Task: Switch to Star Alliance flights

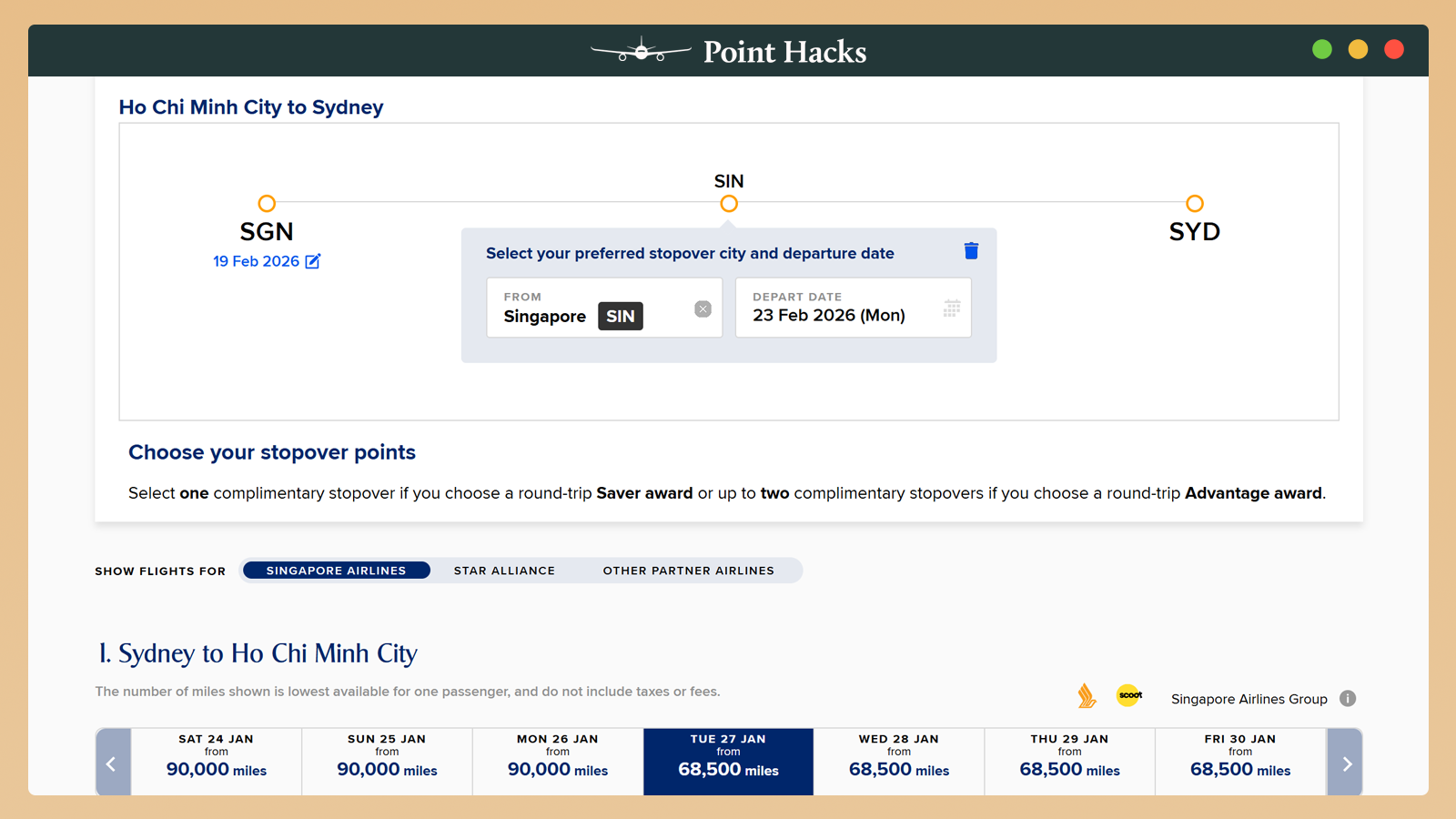Action: [504, 571]
